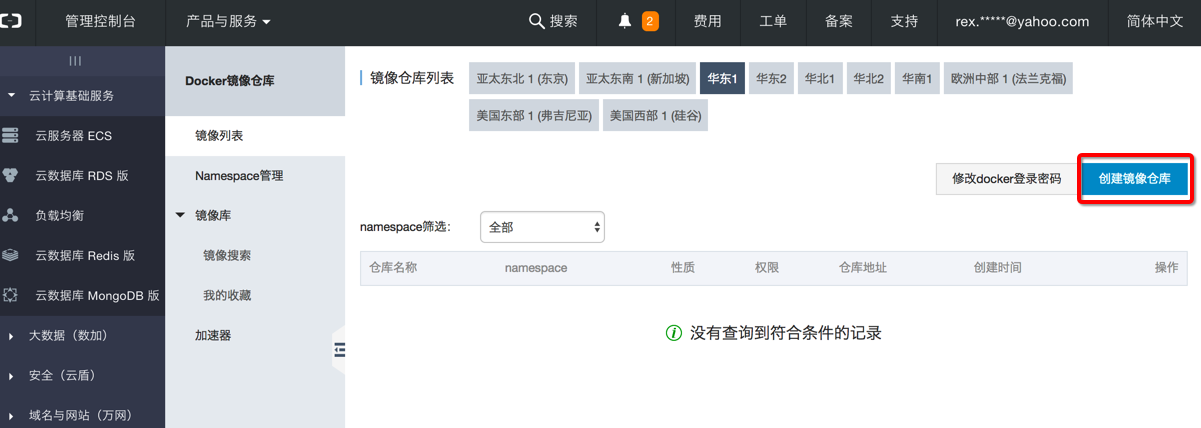
Task: Open the namespace筛选 全部 dropdown
Action: pos(542,227)
